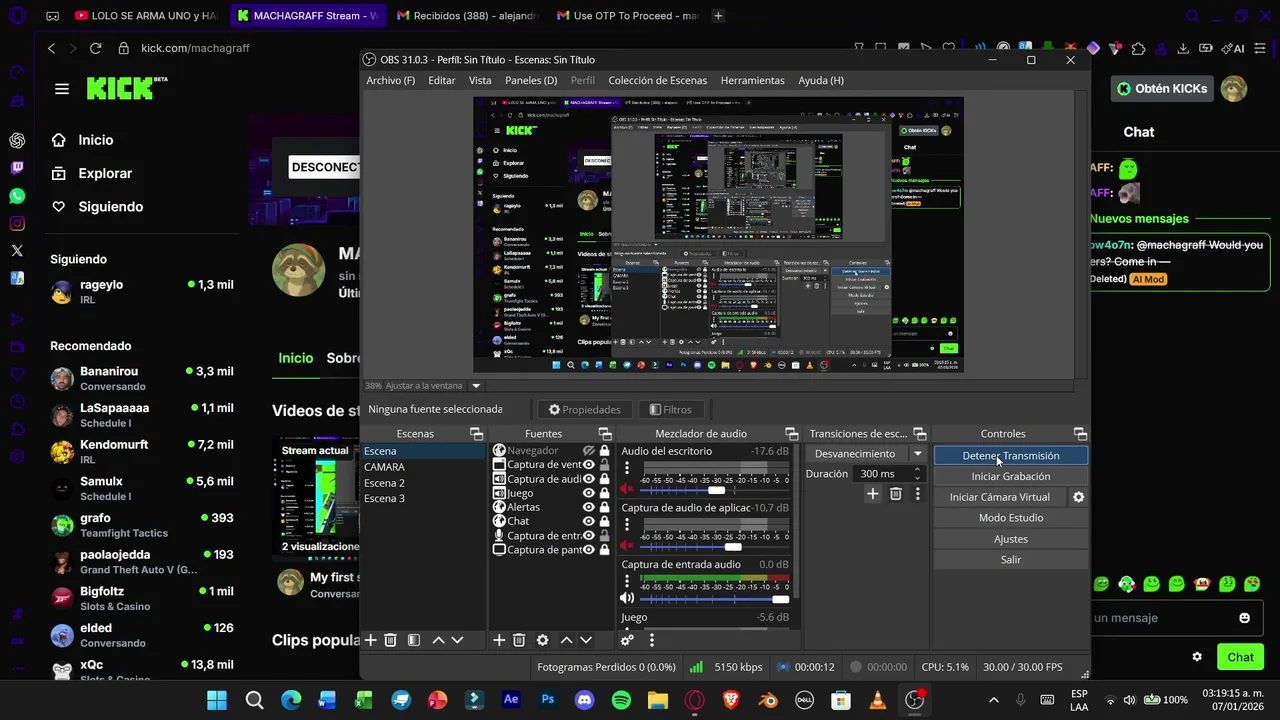Open the Desvanecimiento transition dropdown
Image resolution: width=1280 pixels, height=720 pixels.
click(x=868, y=454)
